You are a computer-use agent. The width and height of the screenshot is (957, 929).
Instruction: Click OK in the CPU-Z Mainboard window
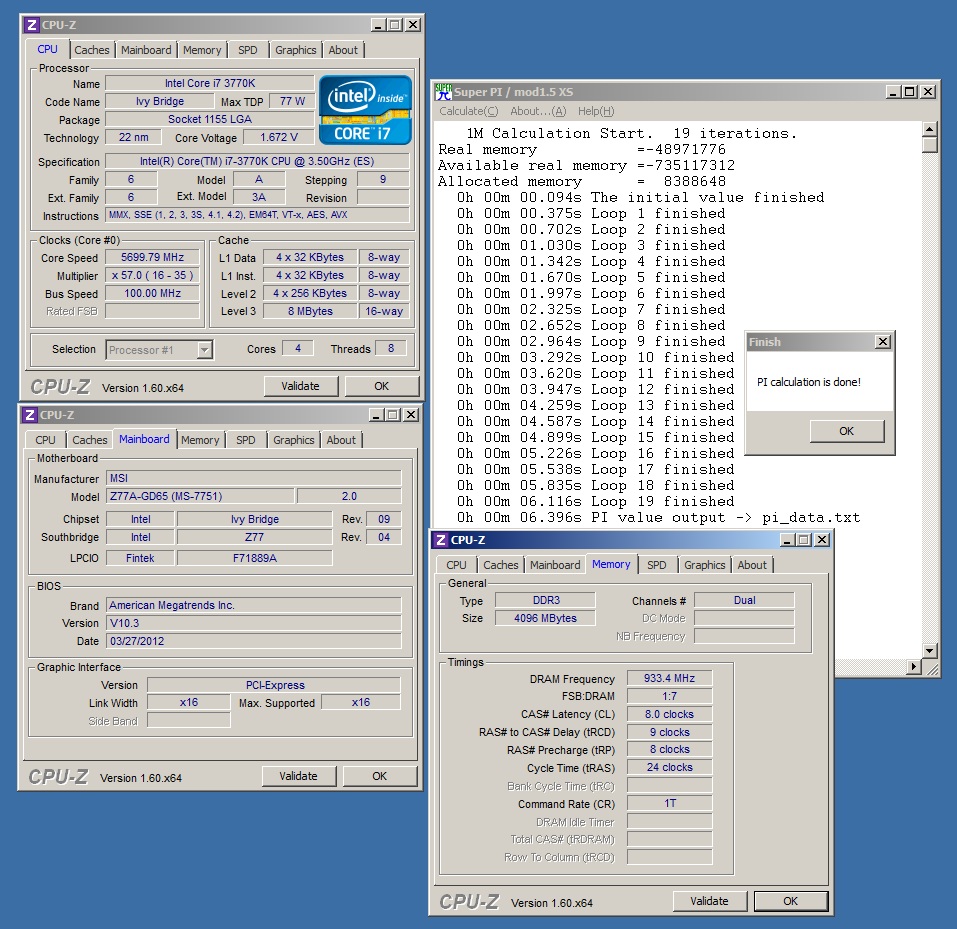coord(379,776)
